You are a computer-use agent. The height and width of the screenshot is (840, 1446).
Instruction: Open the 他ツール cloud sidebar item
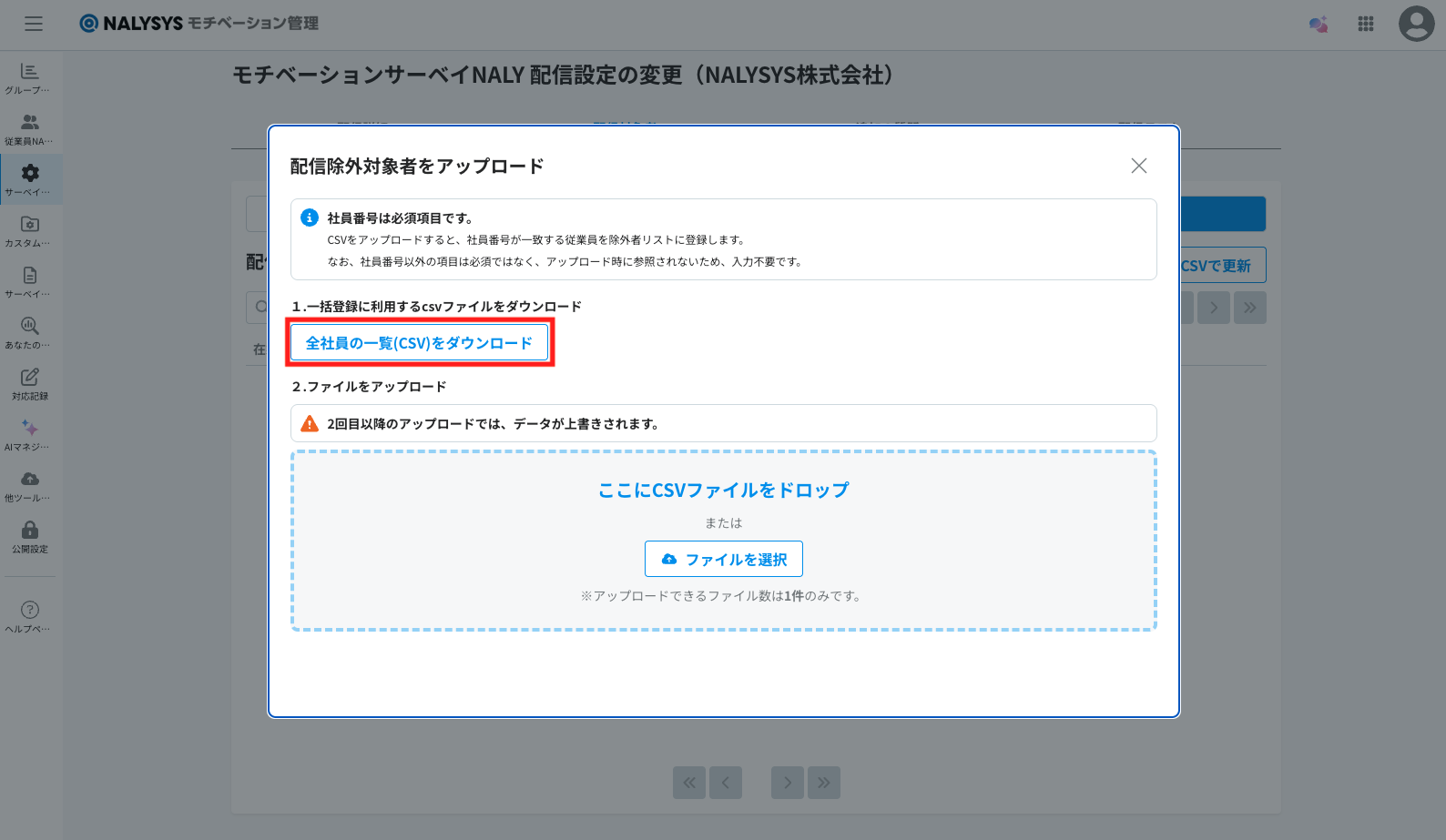click(x=30, y=486)
